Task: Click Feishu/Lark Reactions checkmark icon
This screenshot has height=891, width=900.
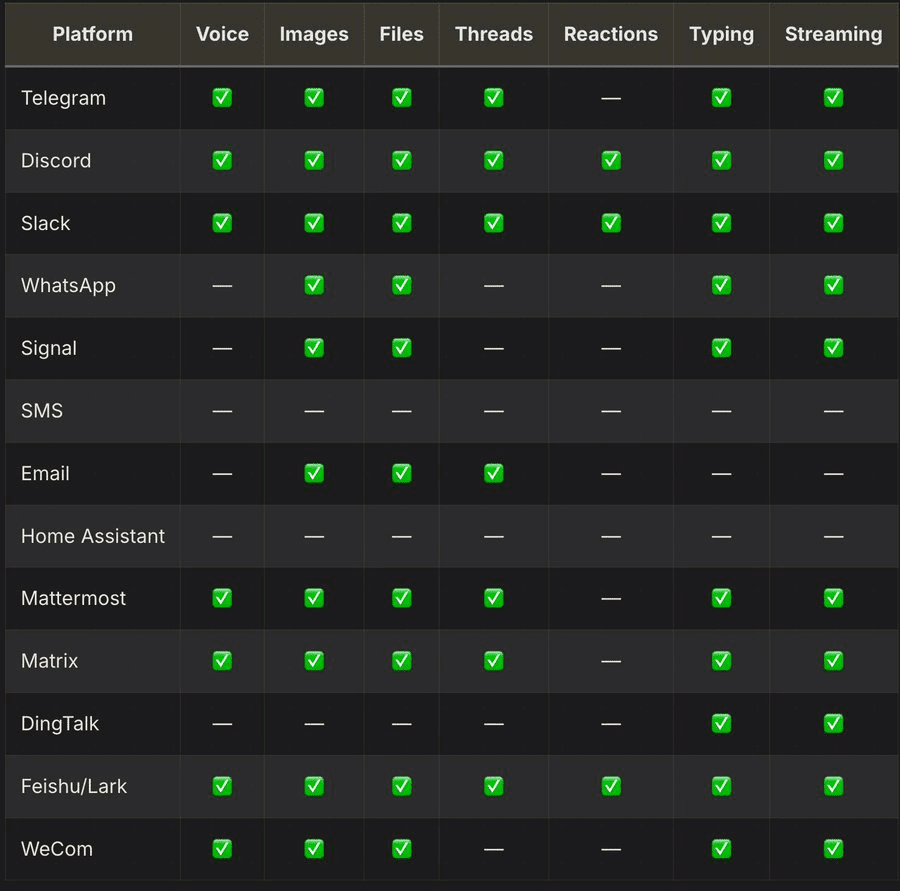Action: 611,786
